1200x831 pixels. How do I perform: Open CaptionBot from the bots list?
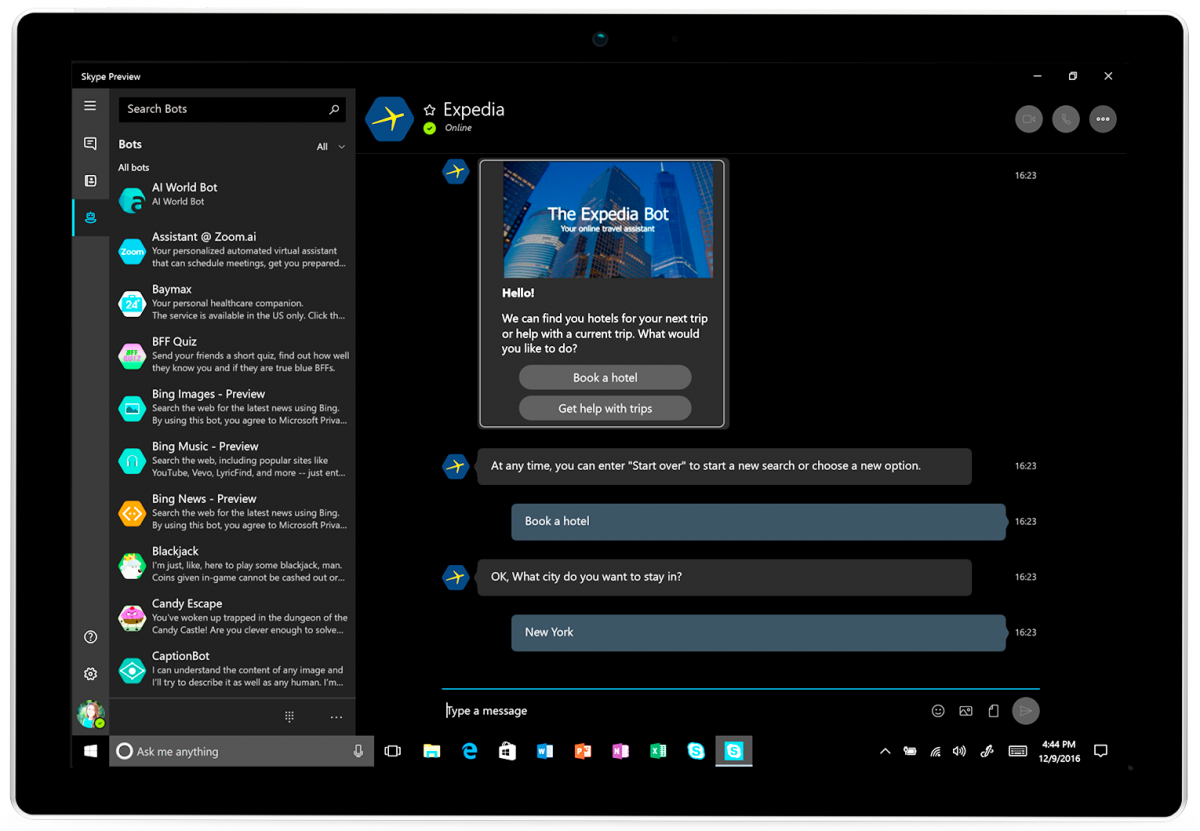point(232,668)
